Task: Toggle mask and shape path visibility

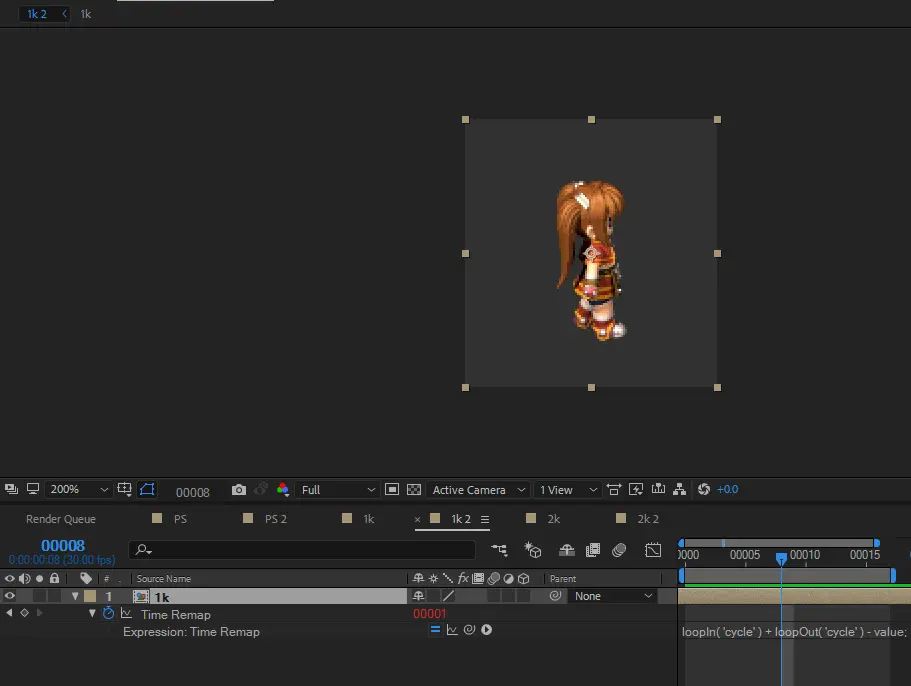Action: point(148,490)
